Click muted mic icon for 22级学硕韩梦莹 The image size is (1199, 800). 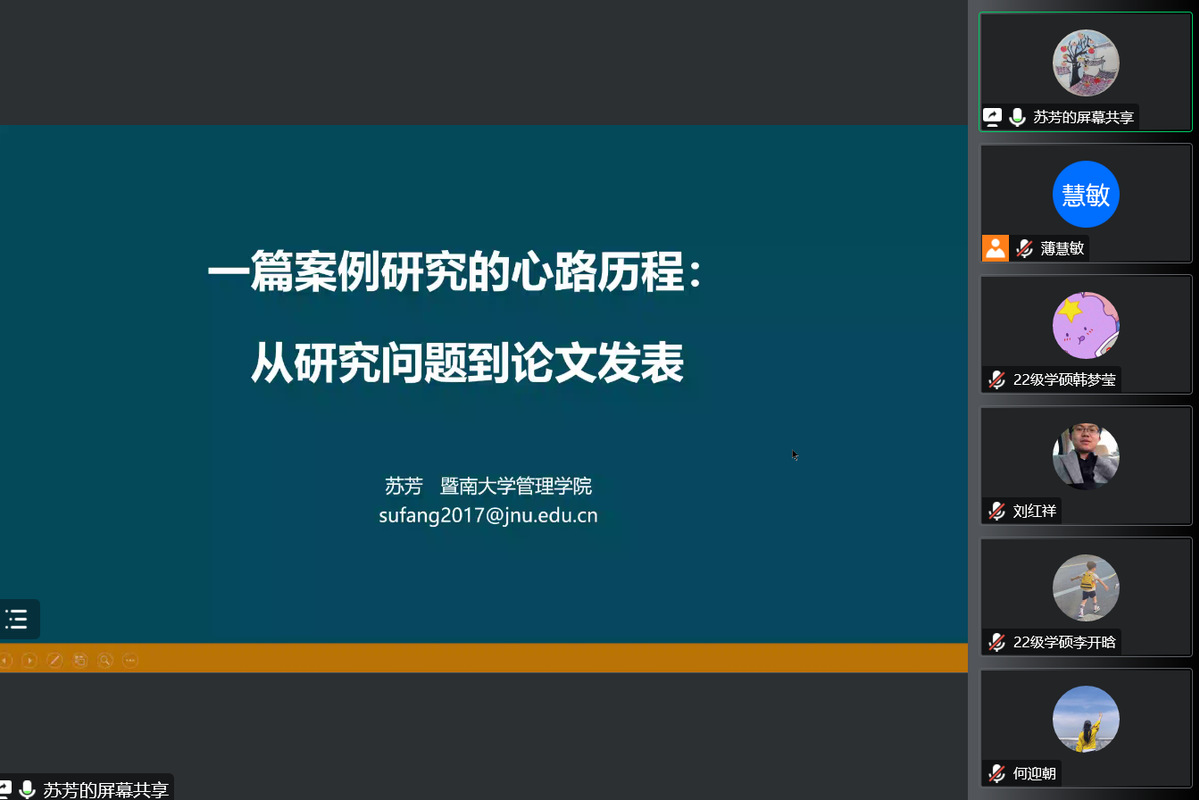coord(996,379)
